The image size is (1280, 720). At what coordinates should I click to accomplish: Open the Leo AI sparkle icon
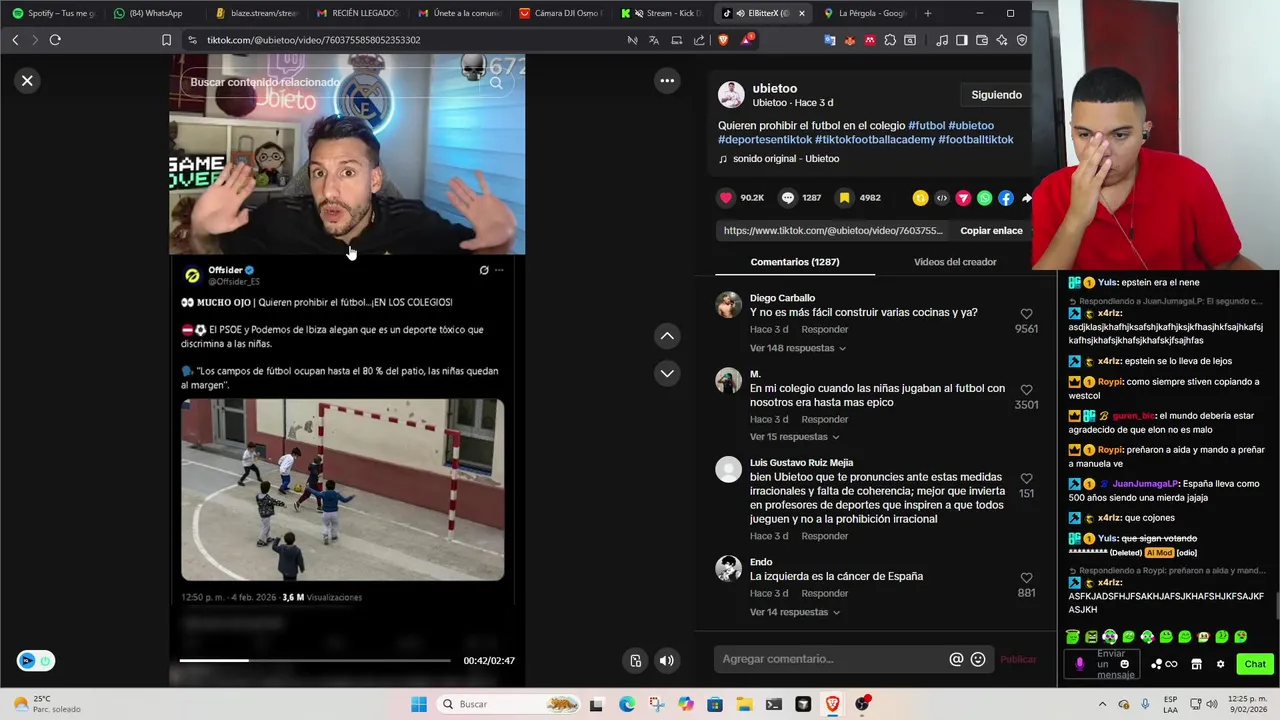(x=1002, y=40)
